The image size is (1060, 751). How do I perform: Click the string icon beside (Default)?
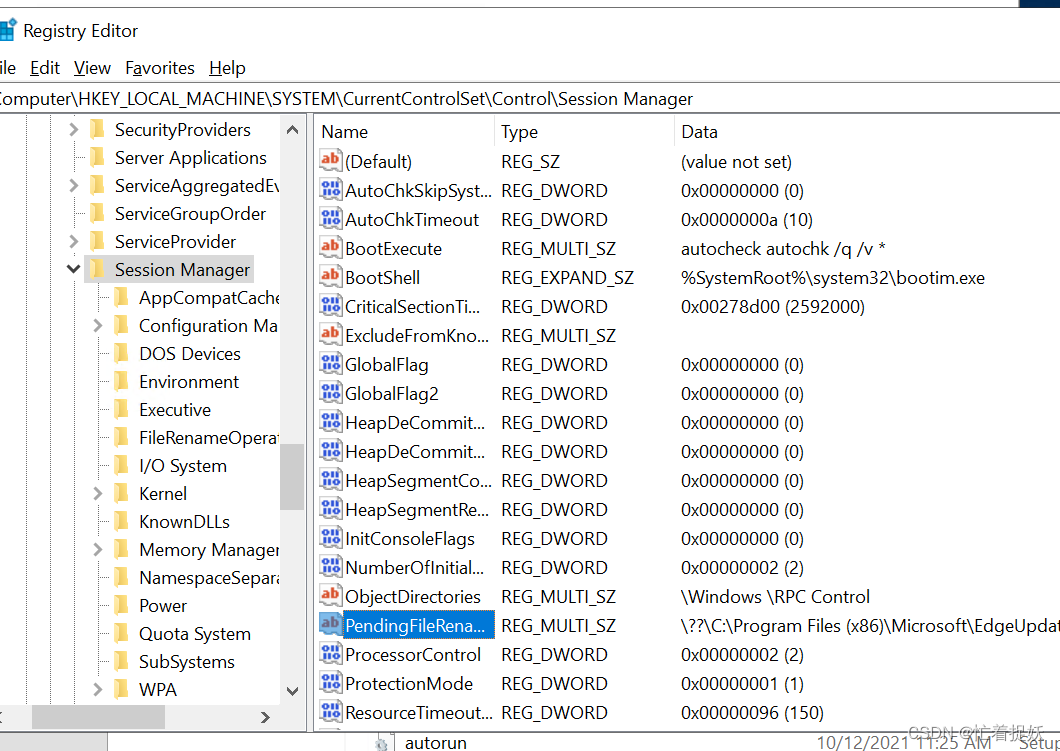coord(330,161)
